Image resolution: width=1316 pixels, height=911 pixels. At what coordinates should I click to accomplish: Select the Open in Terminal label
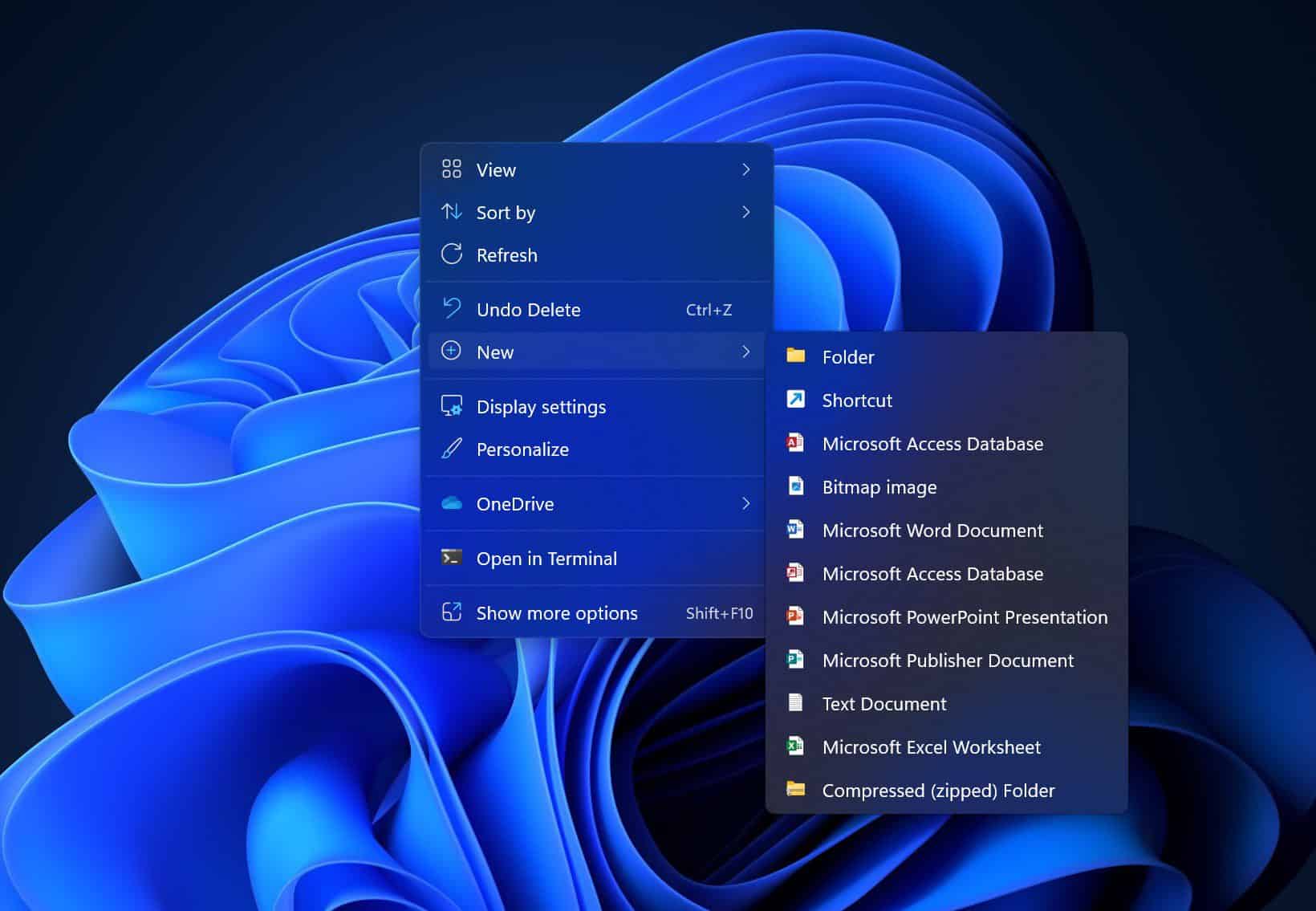pos(546,559)
